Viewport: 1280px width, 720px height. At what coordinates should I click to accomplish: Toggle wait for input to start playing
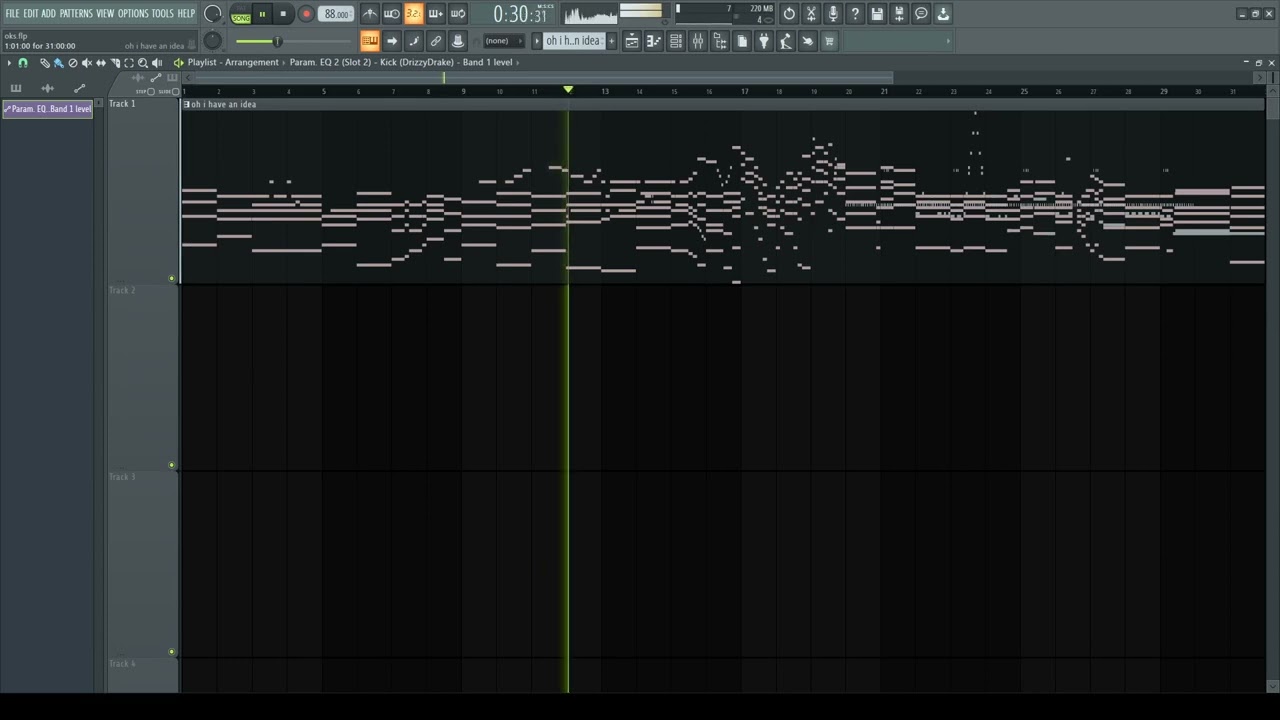392,14
